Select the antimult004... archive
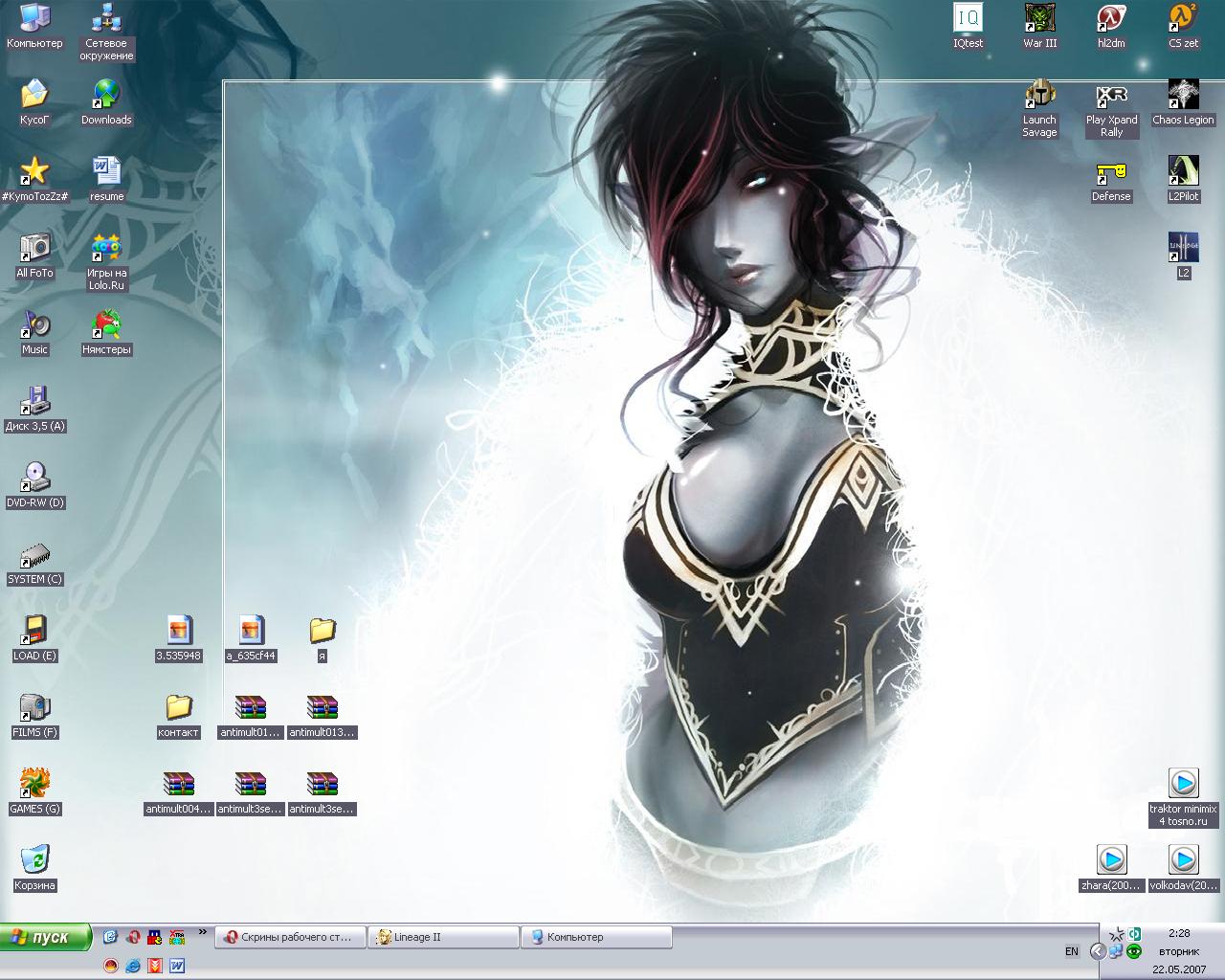The height and width of the screenshot is (980, 1225). click(178, 791)
